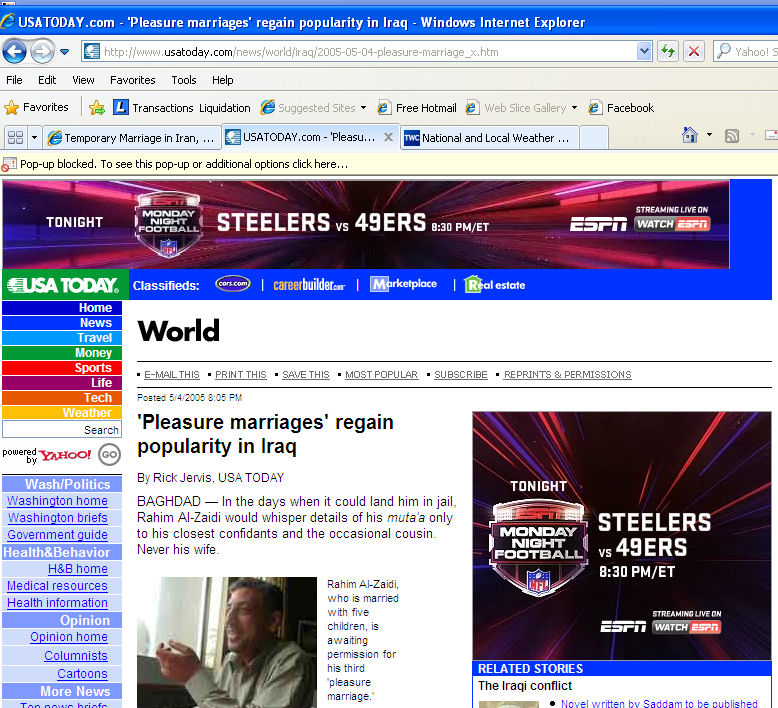Click the red Stop loading icon
778x708 pixels.
pos(694,51)
